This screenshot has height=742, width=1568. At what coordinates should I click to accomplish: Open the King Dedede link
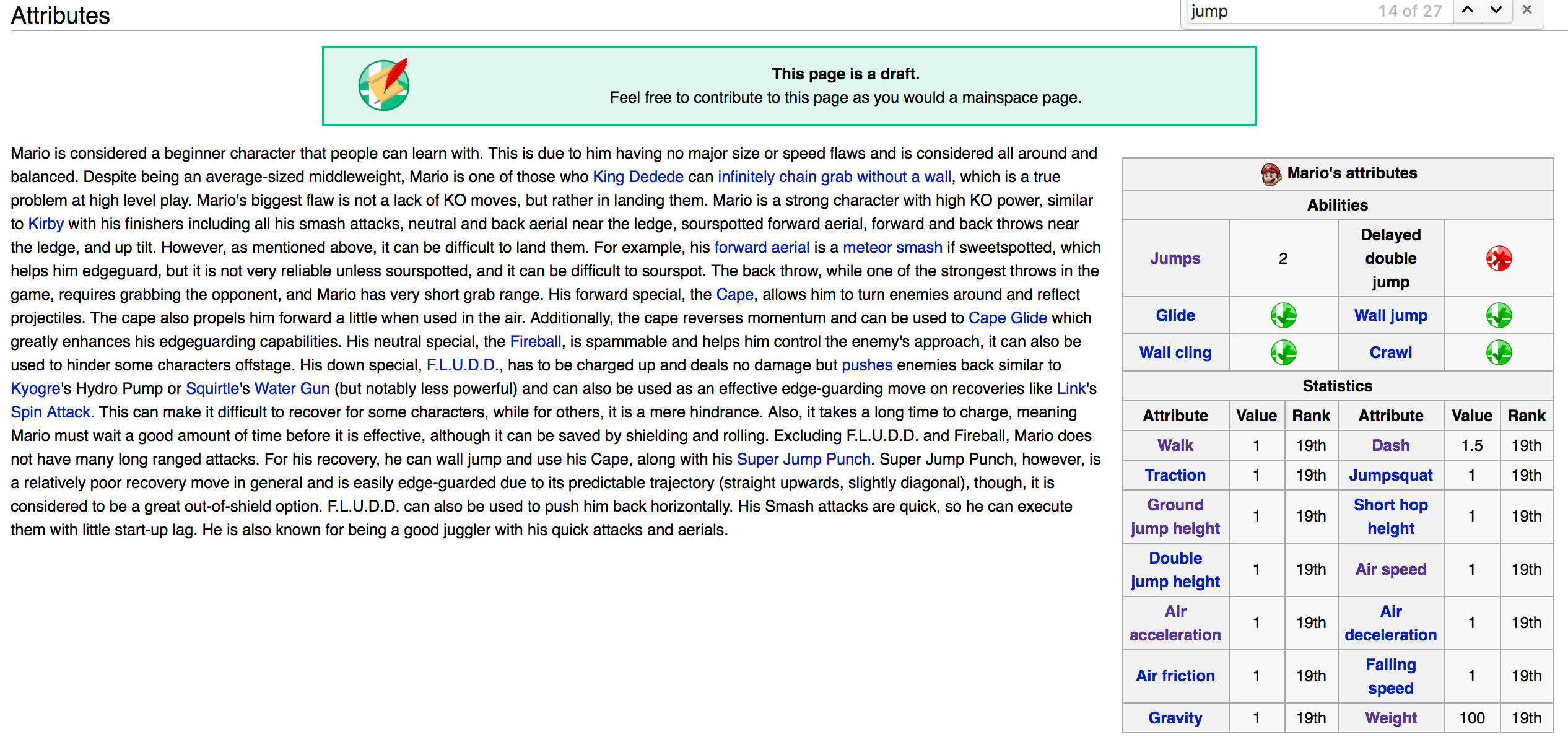[638, 177]
